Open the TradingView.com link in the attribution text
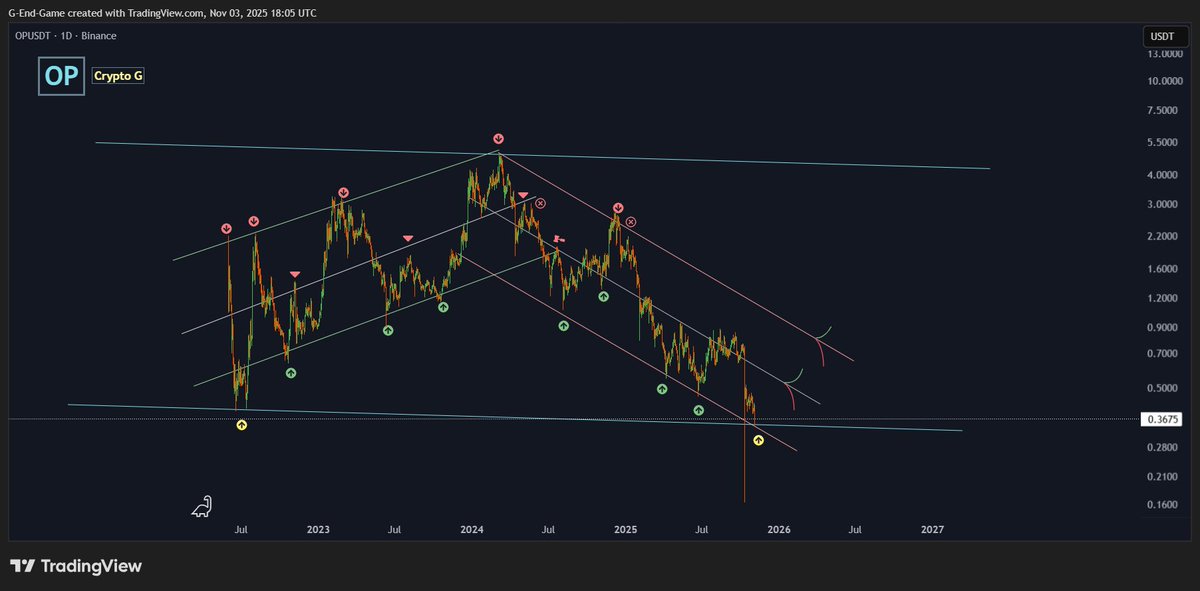1200x591 pixels. pyautogui.click(x=160, y=13)
